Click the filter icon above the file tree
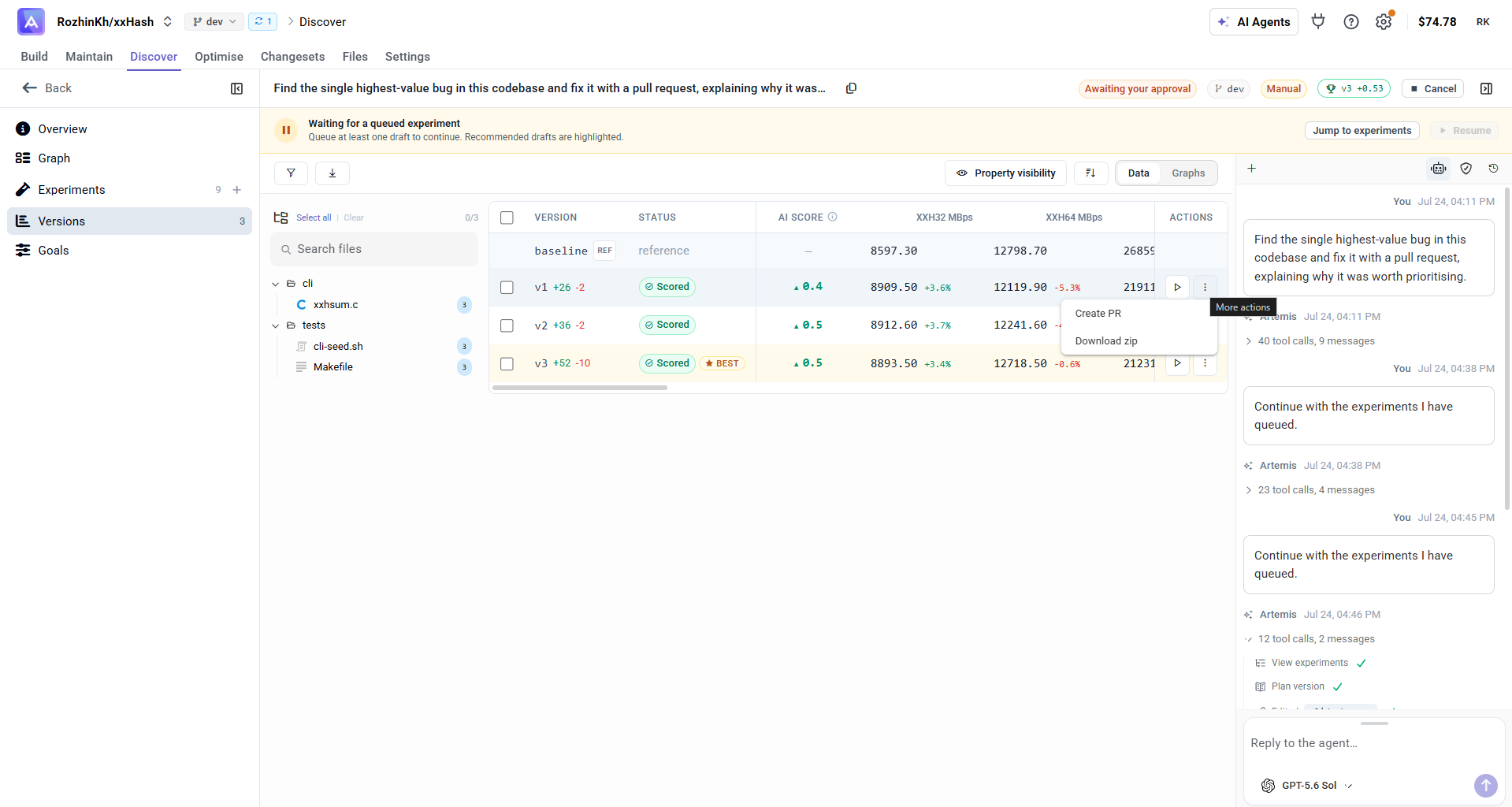Image resolution: width=1512 pixels, height=807 pixels. [291, 173]
